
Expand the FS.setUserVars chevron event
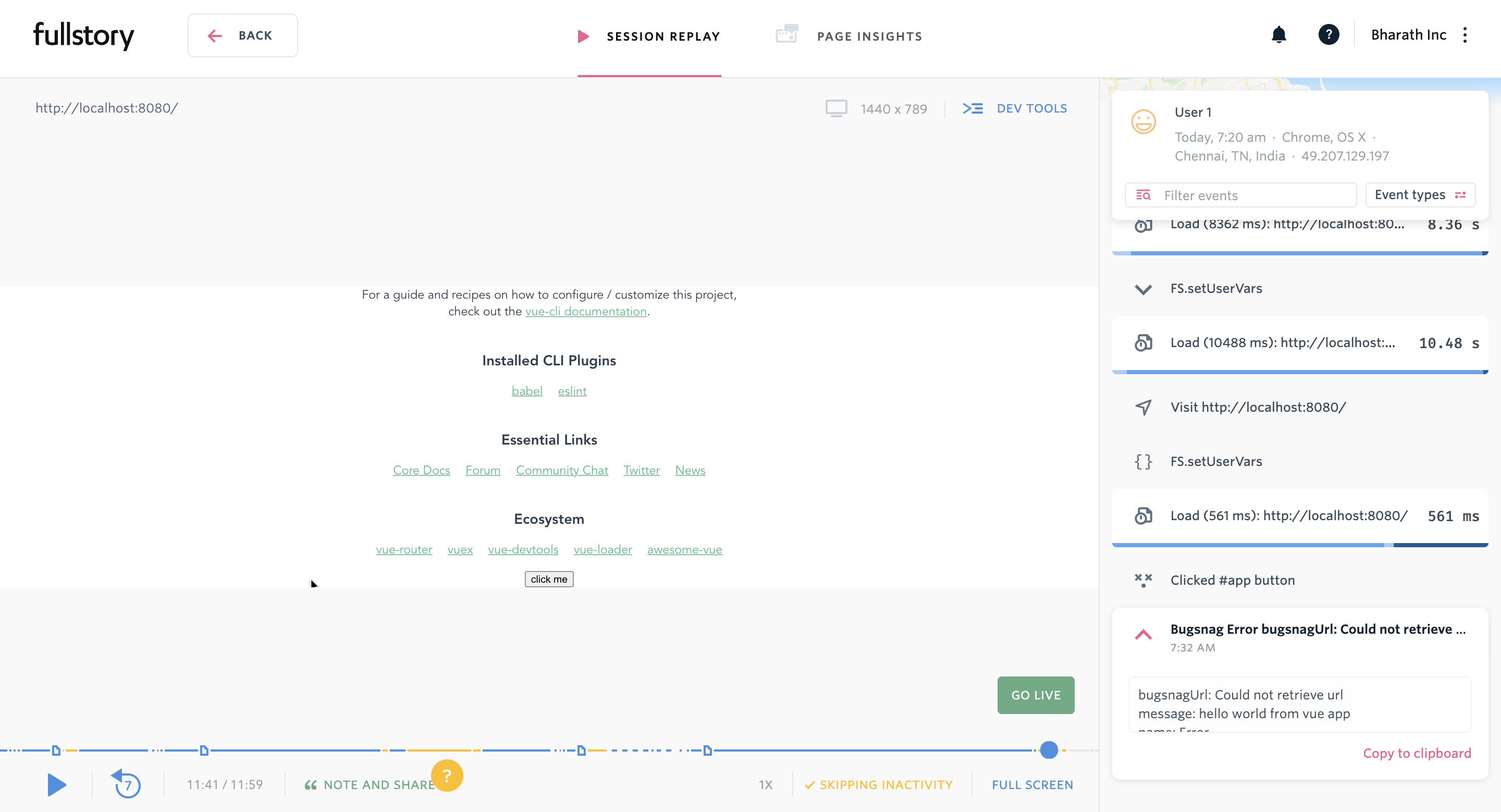tap(1143, 289)
